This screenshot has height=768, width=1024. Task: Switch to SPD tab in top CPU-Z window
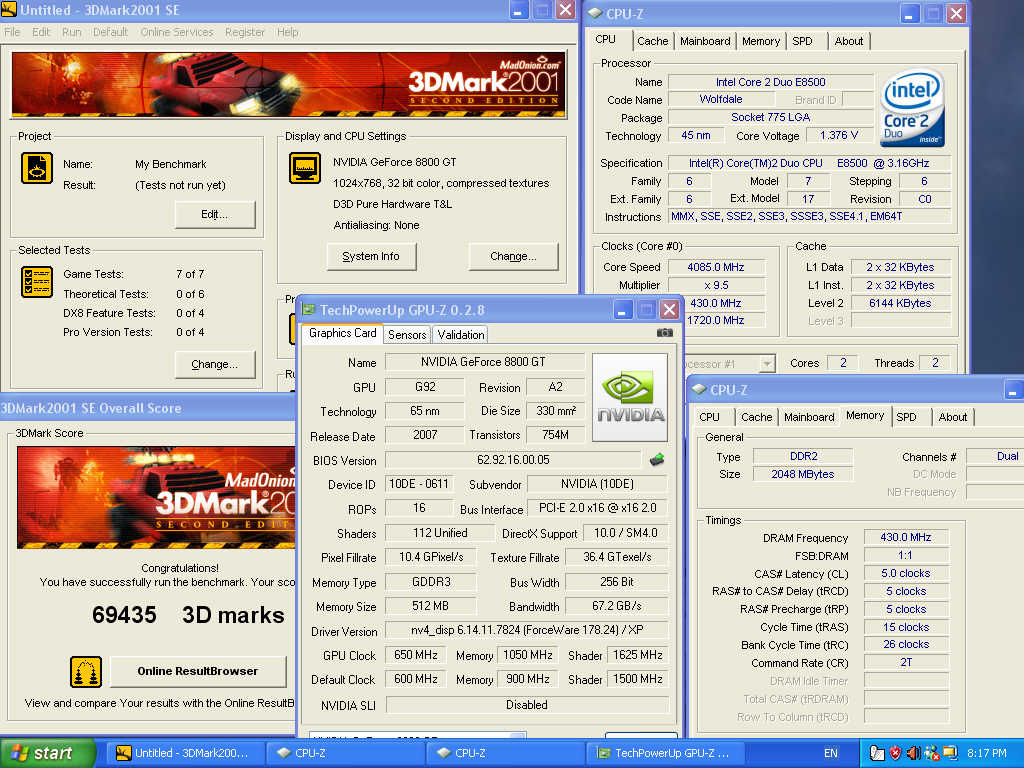(x=803, y=41)
